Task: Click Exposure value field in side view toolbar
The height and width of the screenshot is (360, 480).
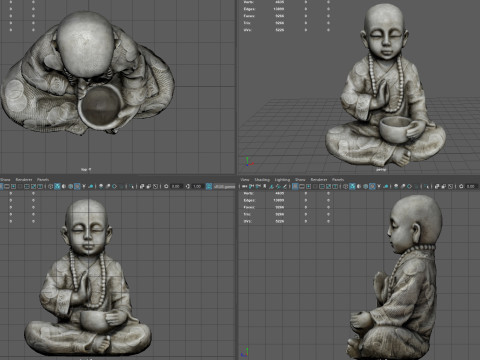Action: 472,186
